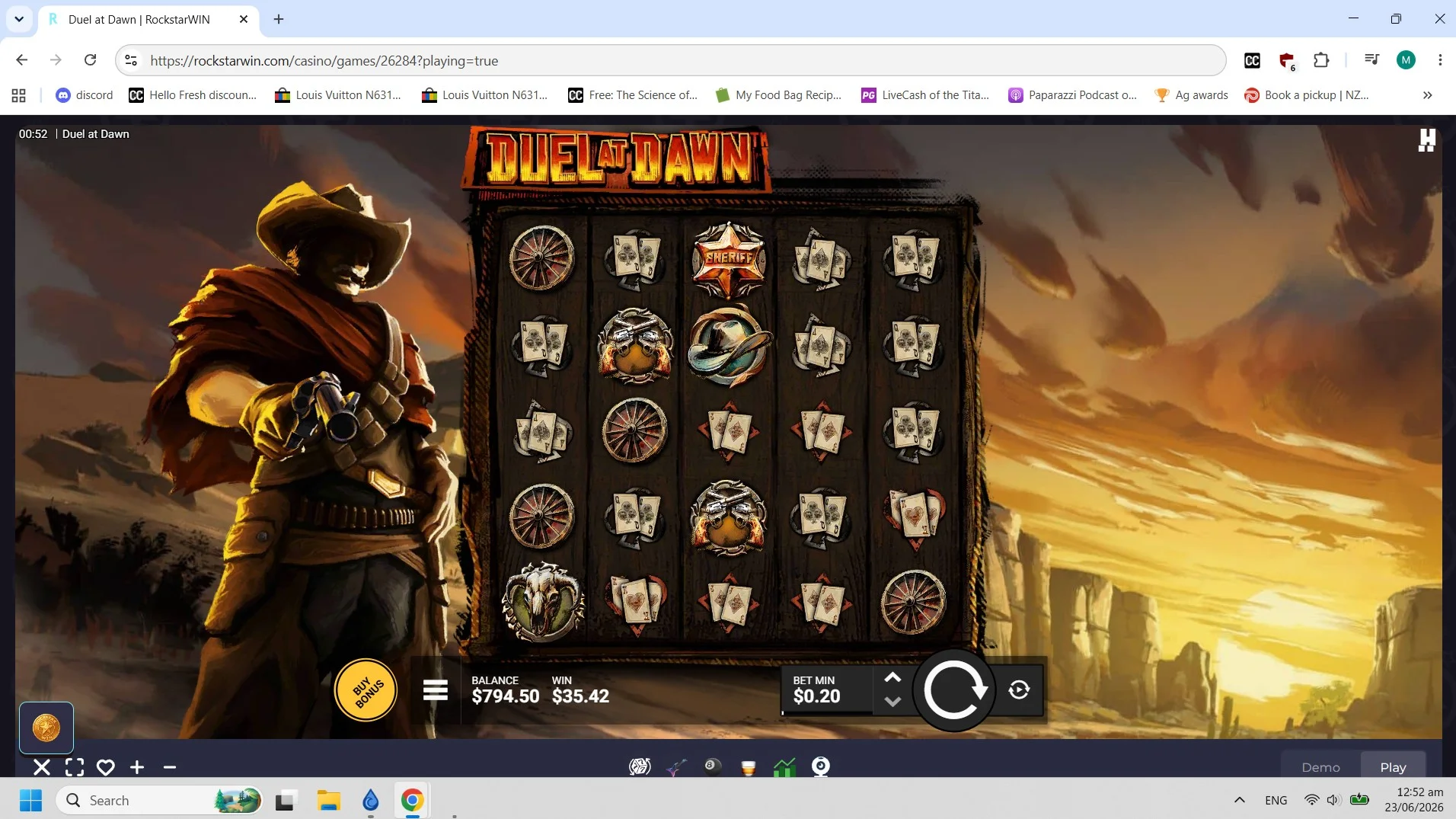Open the Chrome three-dot menu

[1440, 60]
